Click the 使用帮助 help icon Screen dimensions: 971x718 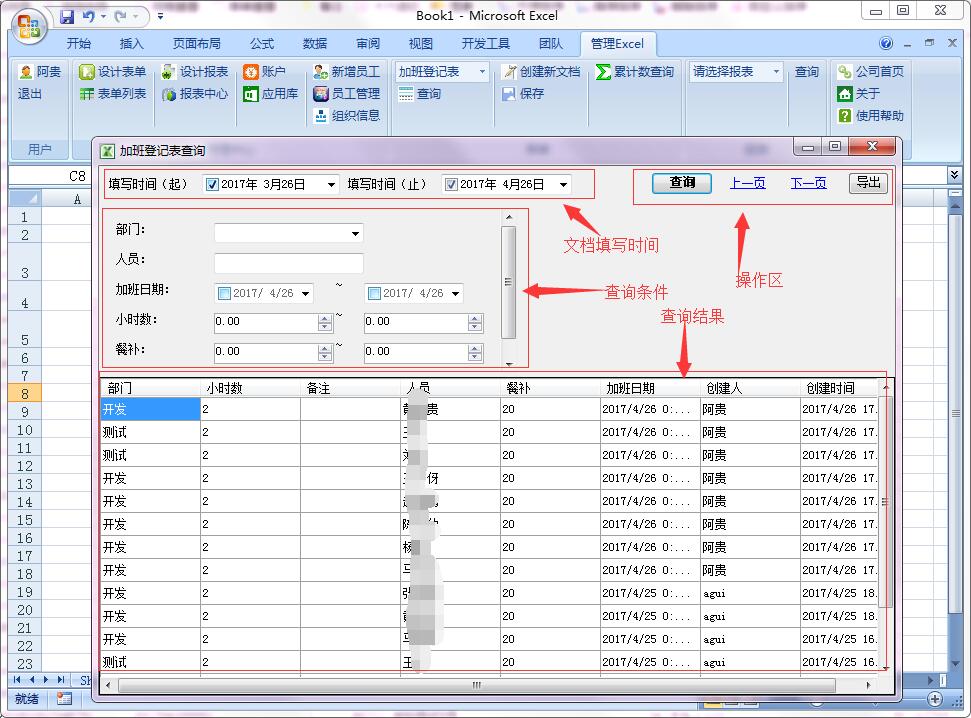coord(845,116)
